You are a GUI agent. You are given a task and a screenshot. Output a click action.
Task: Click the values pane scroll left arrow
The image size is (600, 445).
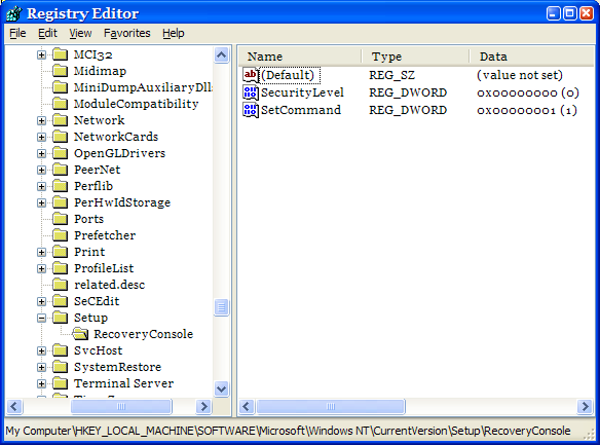[247, 406]
